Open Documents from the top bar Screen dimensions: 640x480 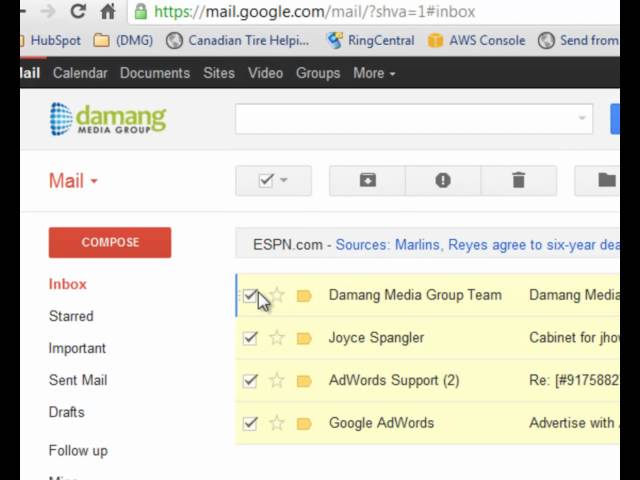[x=155, y=73]
